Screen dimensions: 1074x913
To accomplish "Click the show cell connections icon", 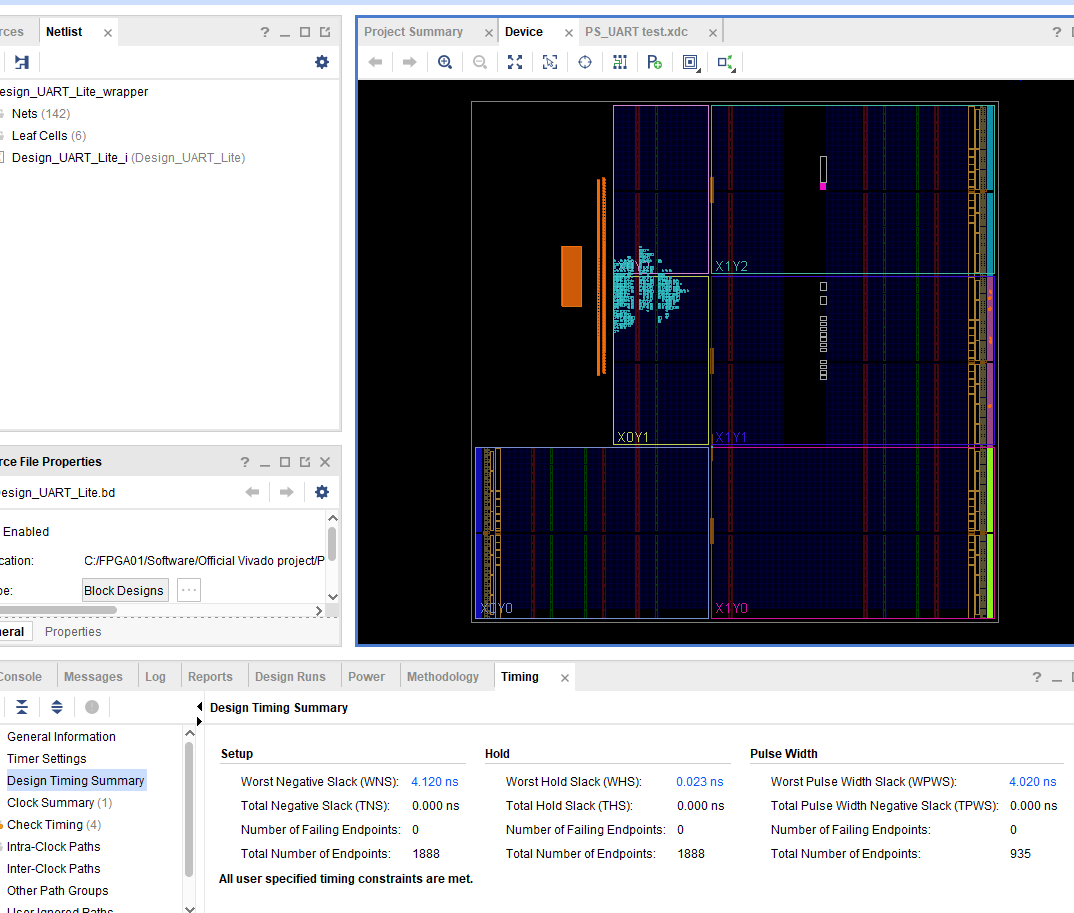I will (x=726, y=63).
